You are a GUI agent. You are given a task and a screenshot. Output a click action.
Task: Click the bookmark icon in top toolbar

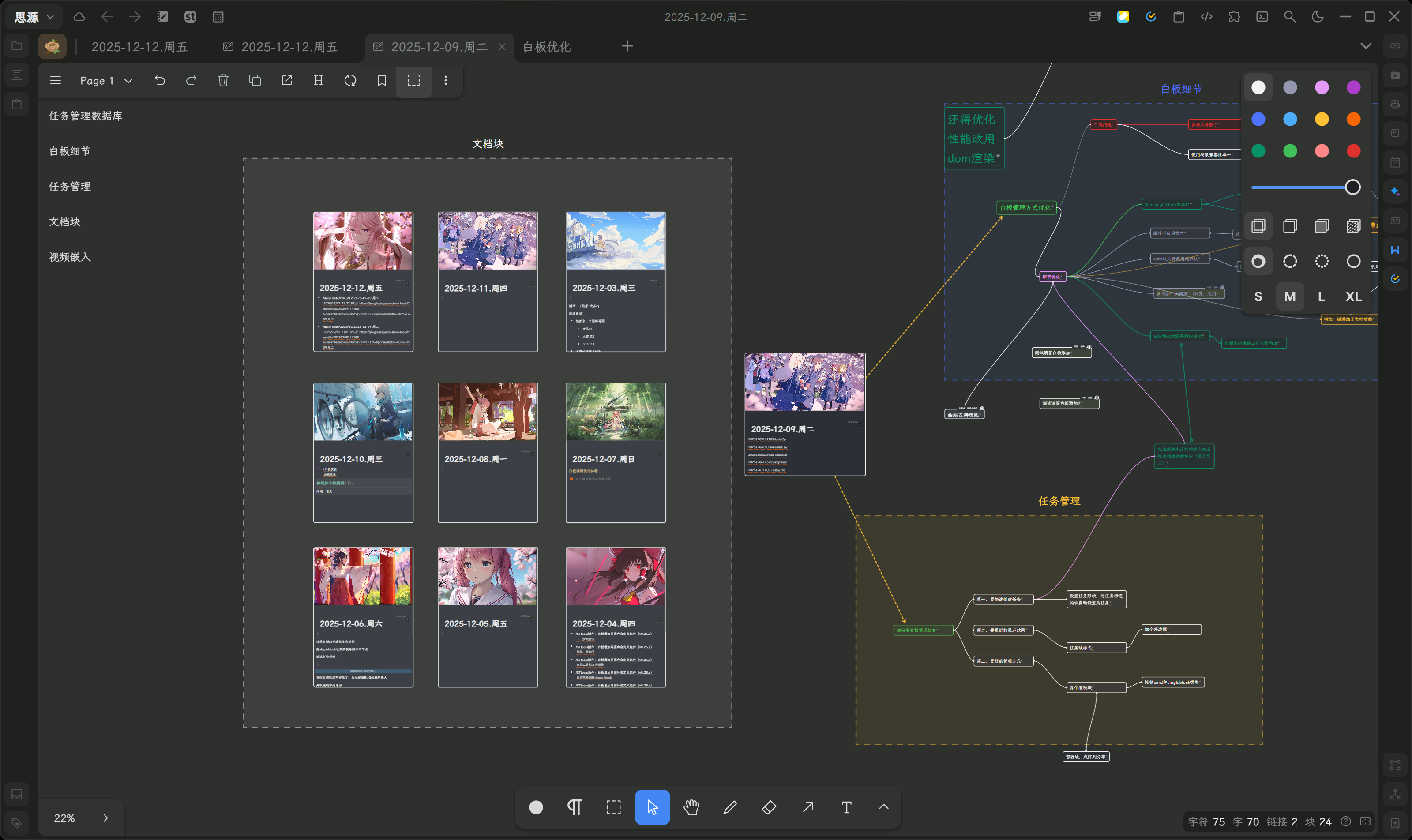[x=382, y=80]
